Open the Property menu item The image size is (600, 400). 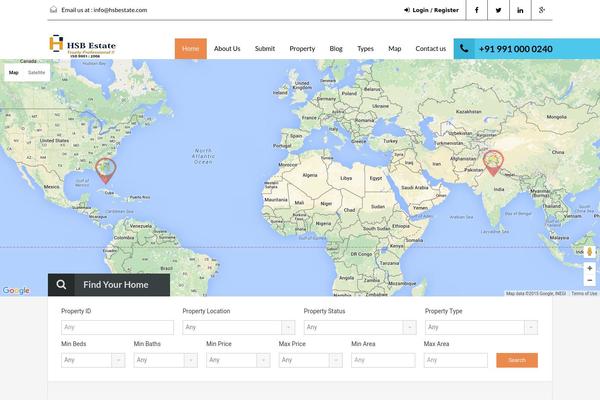(302, 49)
